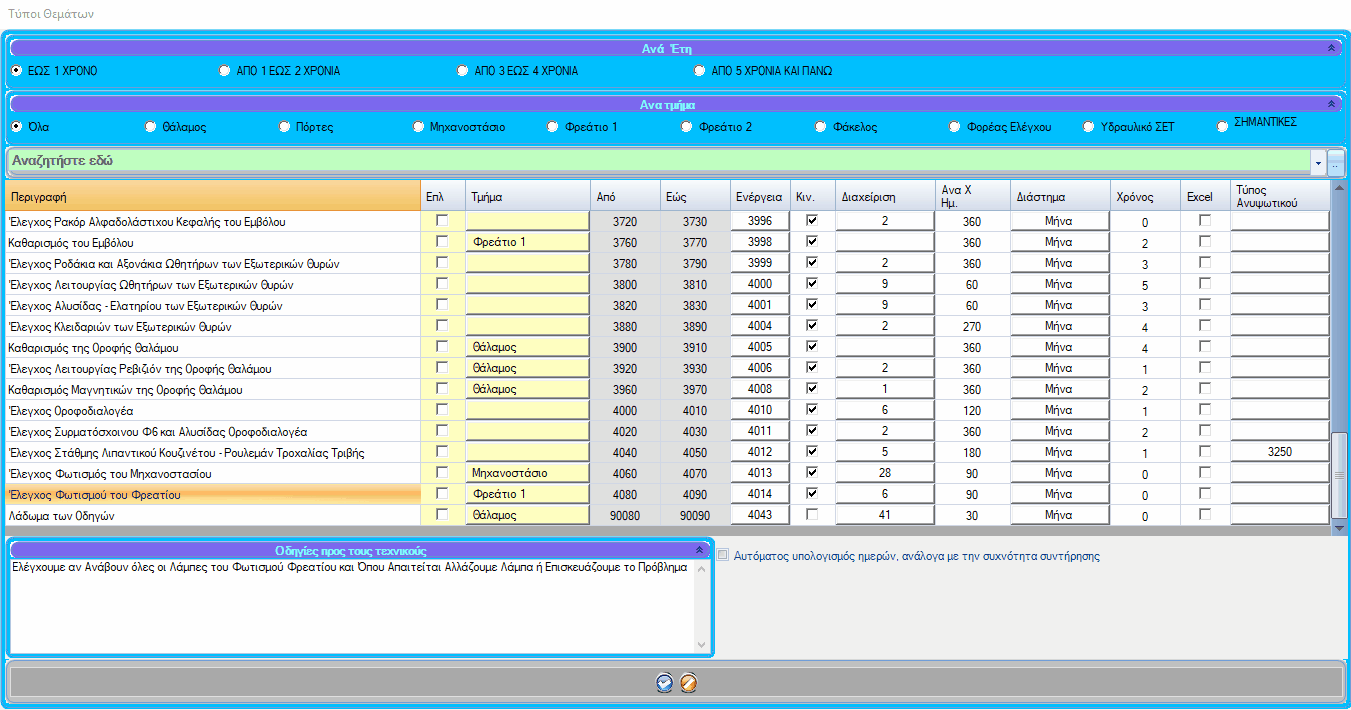Screen dimensions: 1351x710
Task: Collapse the 'Ανά Έτη' panel
Action: (1330, 48)
